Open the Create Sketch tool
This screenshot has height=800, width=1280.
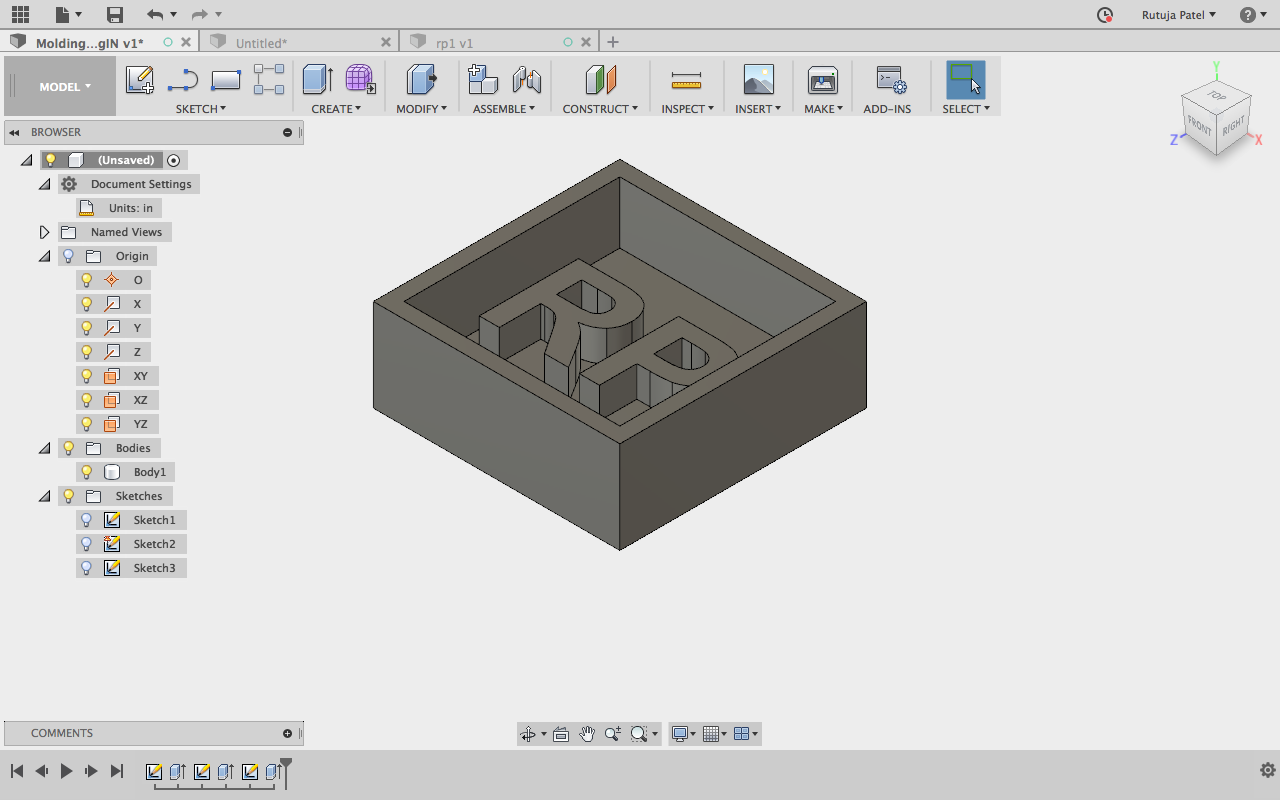point(141,80)
